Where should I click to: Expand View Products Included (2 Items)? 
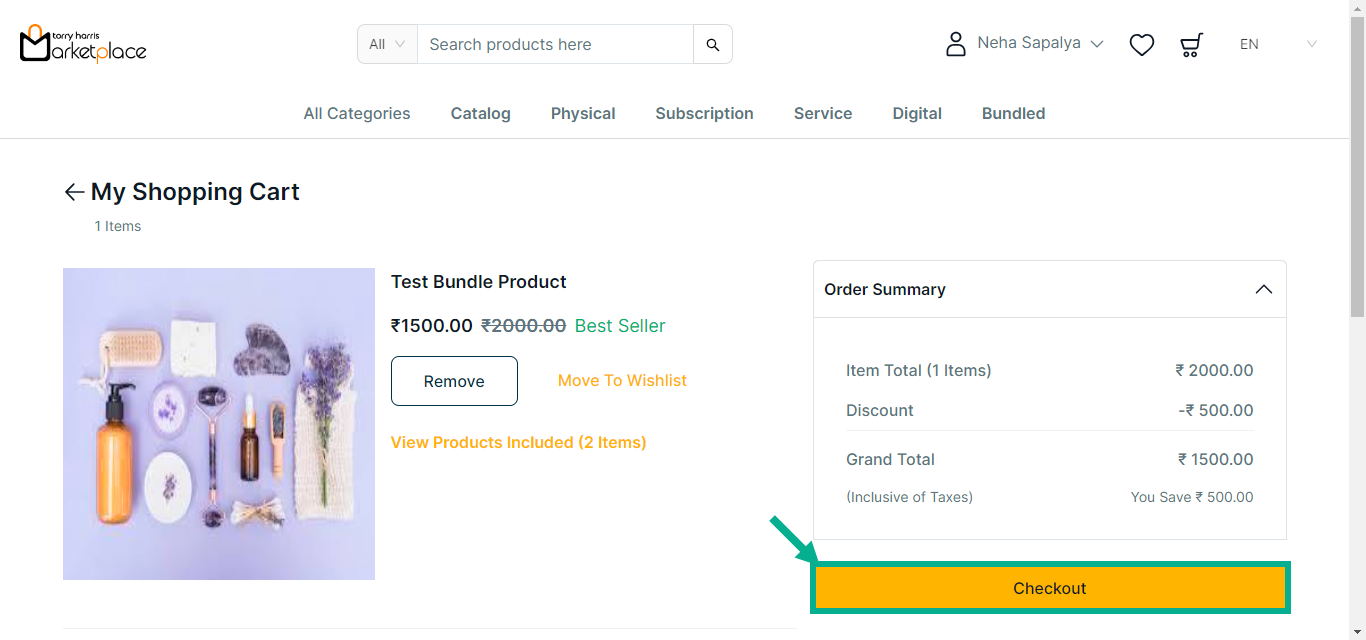[518, 442]
